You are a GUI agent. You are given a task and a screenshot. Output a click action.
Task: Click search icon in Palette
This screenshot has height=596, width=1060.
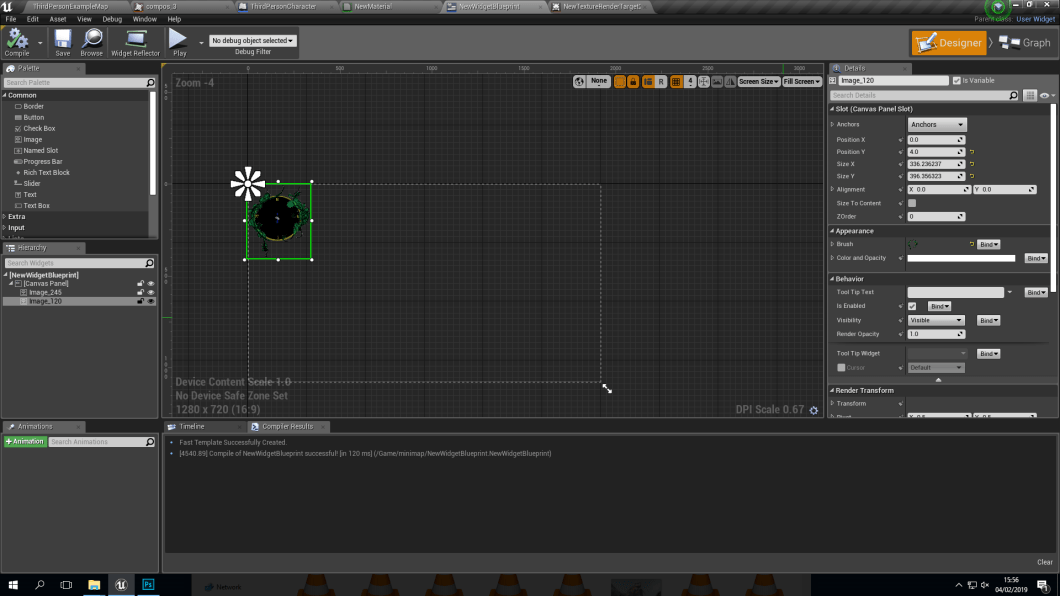click(x=150, y=82)
